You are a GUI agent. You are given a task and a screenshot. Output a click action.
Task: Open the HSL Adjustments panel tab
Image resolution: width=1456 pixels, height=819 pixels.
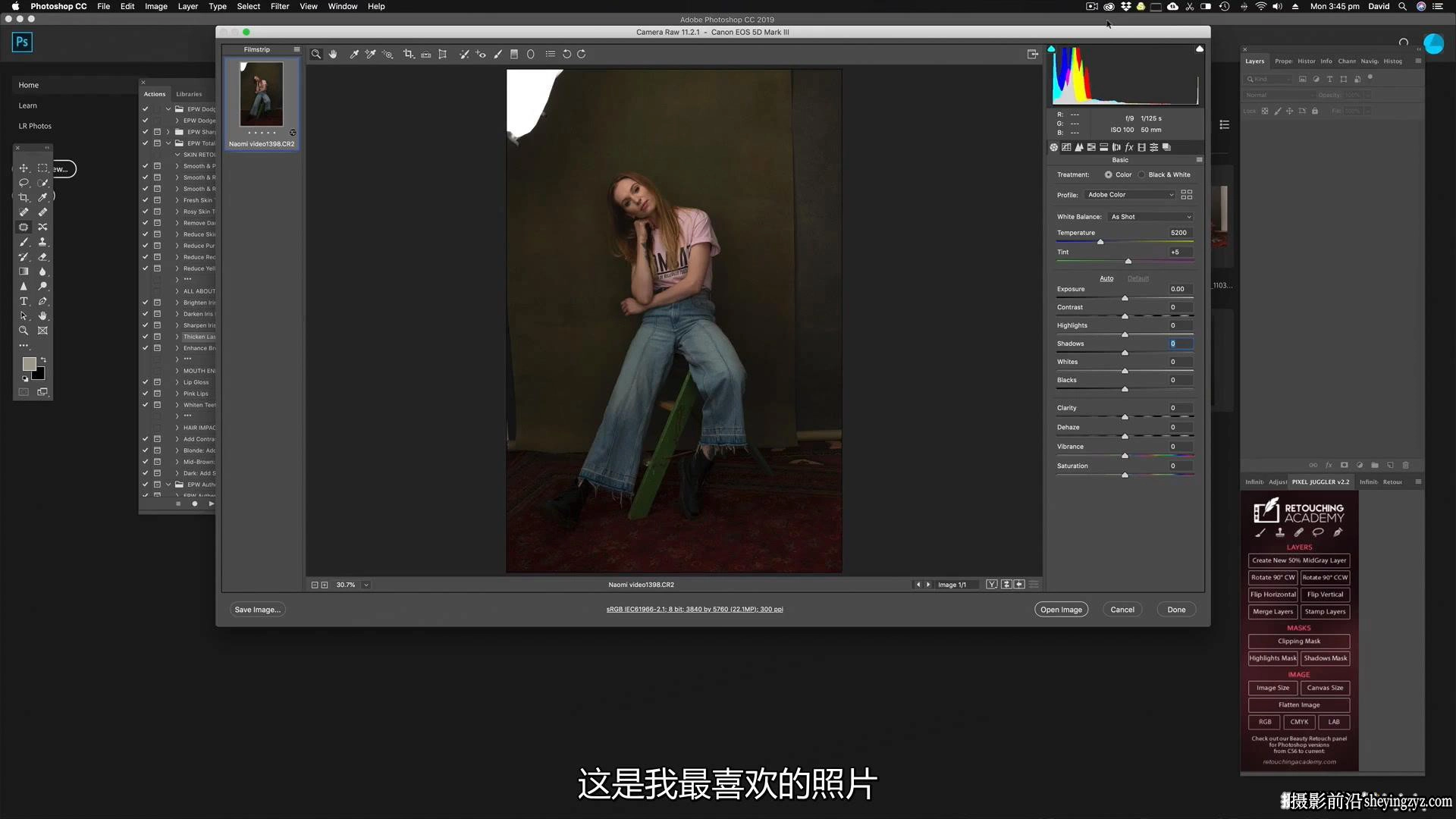click(x=1091, y=147)
